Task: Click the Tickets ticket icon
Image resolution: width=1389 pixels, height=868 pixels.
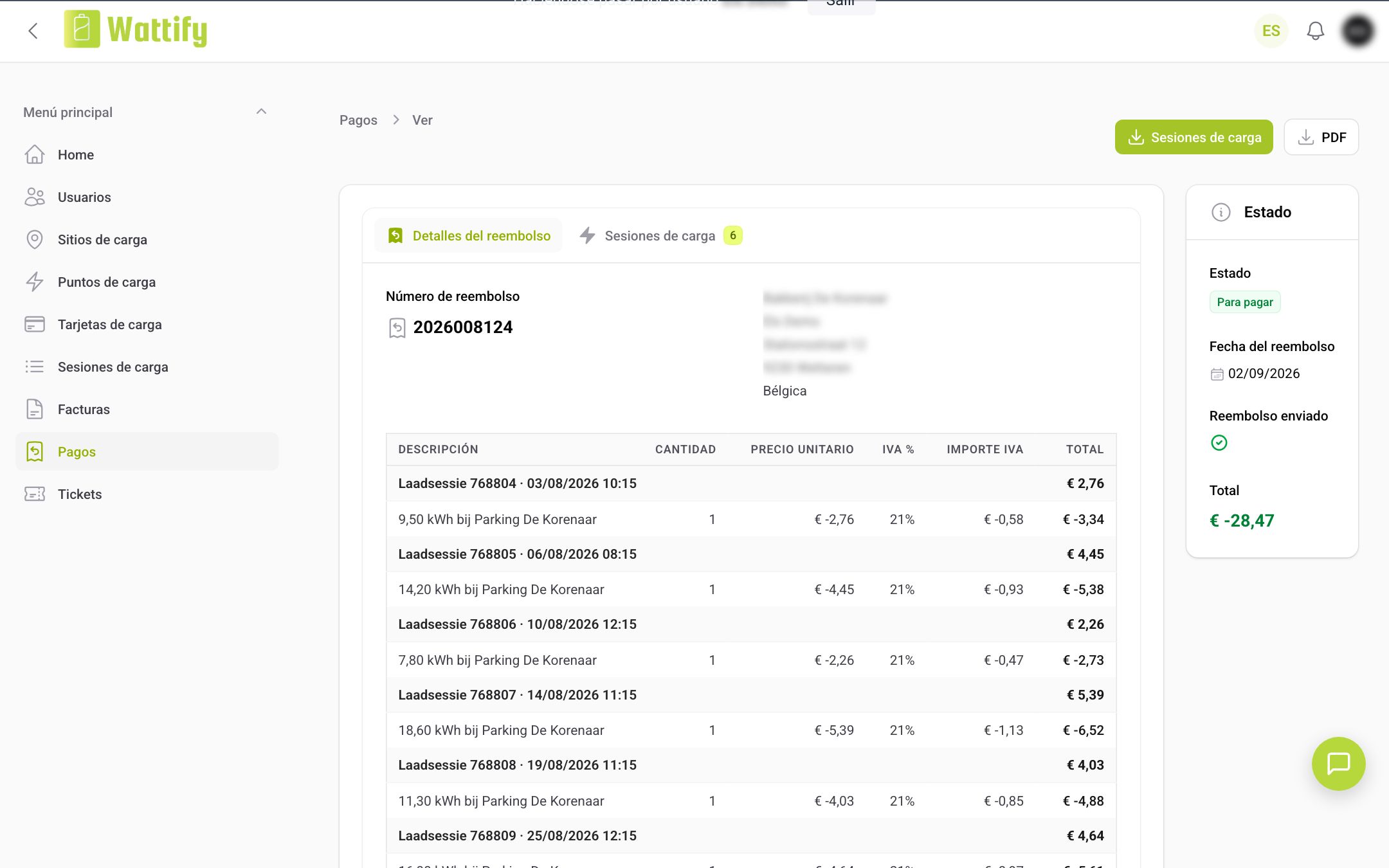Action: pos(35,494)
